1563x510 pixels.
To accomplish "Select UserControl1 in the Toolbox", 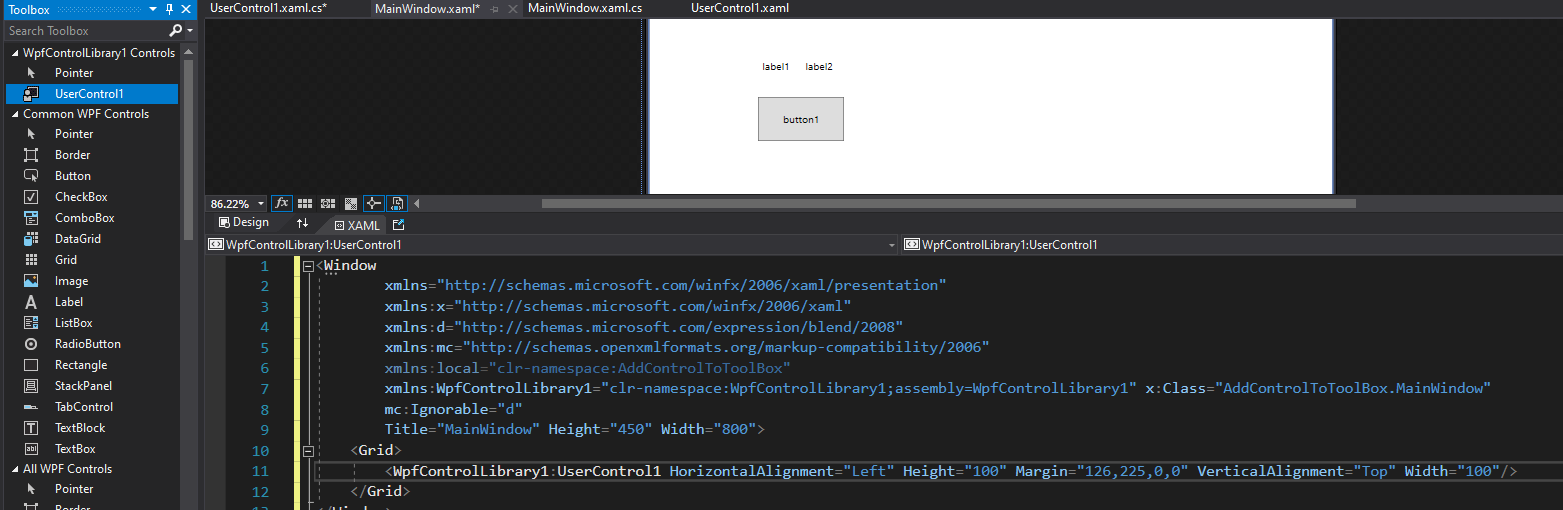I will pos(91,93).
